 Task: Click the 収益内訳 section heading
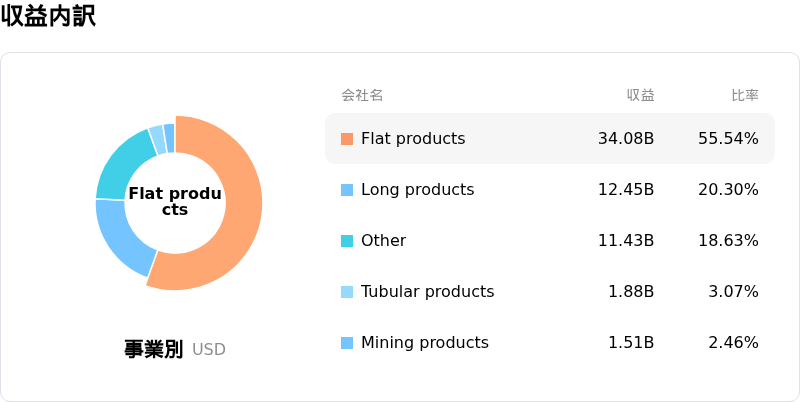pos(48,16)
